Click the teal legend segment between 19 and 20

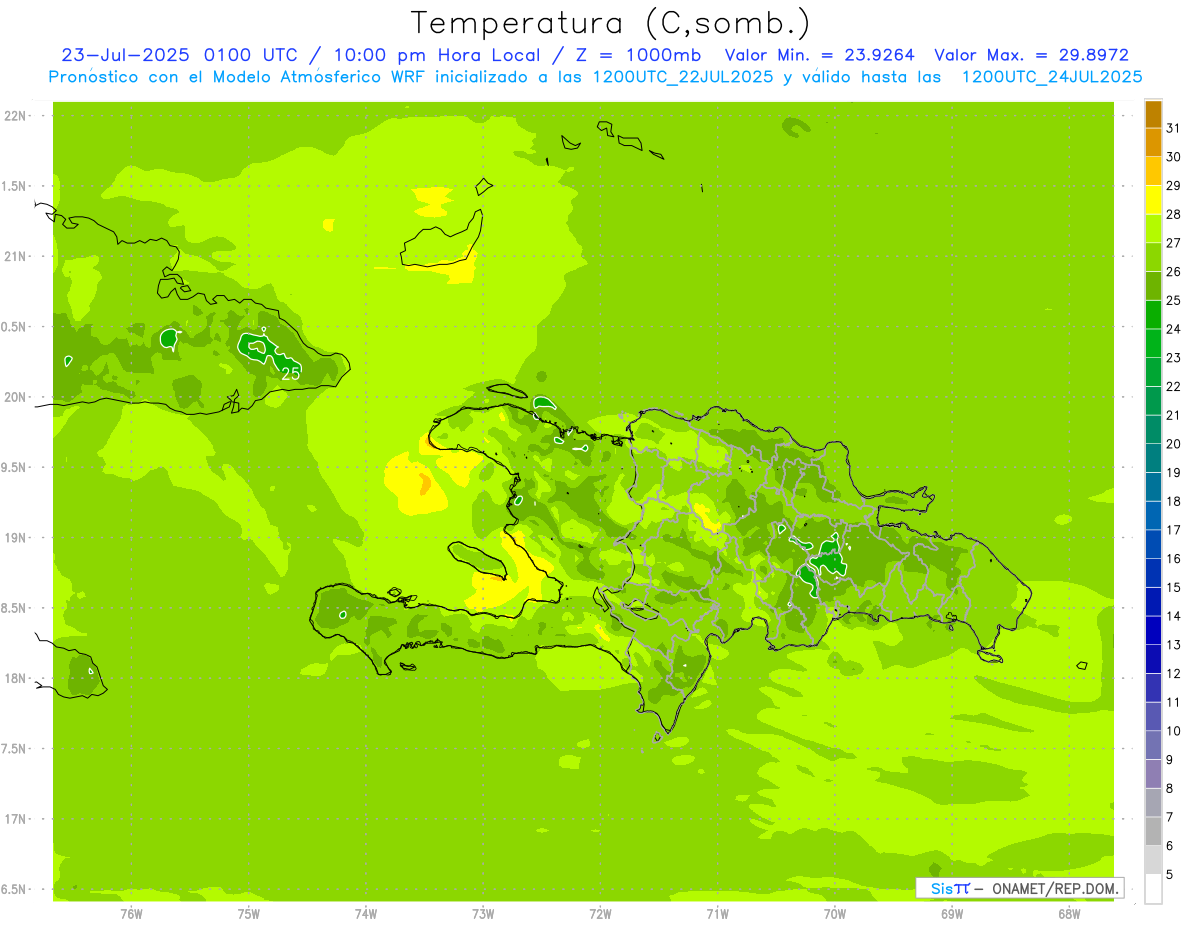[1153, 458]
